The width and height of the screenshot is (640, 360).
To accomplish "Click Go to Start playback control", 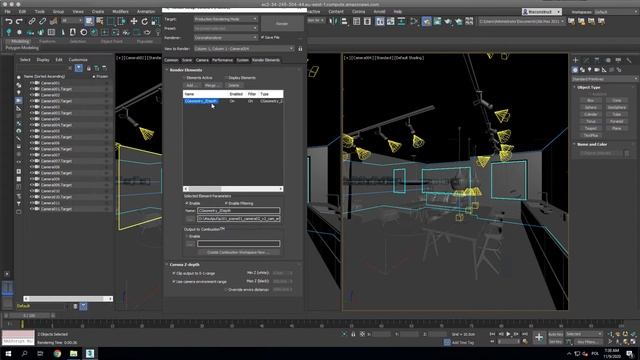I will click(492, 334).
